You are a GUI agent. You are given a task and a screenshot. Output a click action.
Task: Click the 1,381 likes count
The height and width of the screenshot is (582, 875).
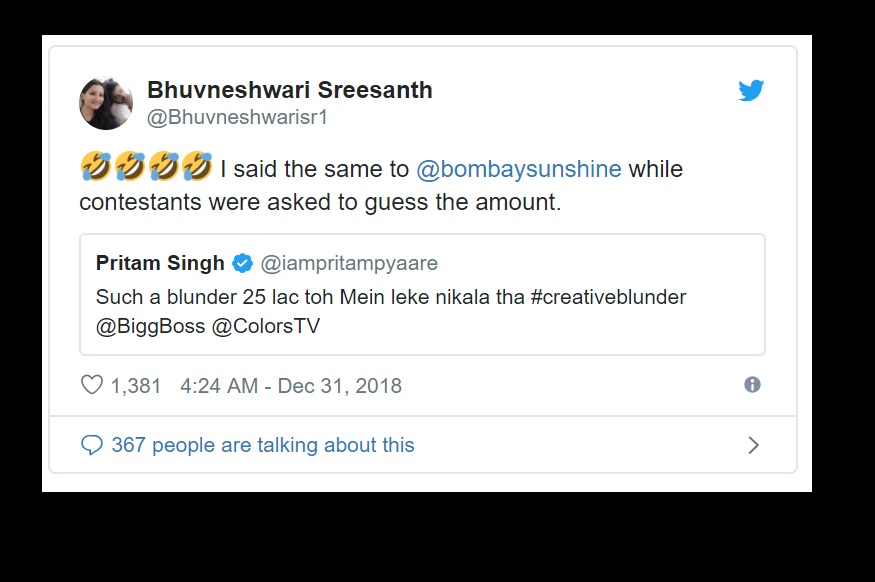(x=135, y=386)
